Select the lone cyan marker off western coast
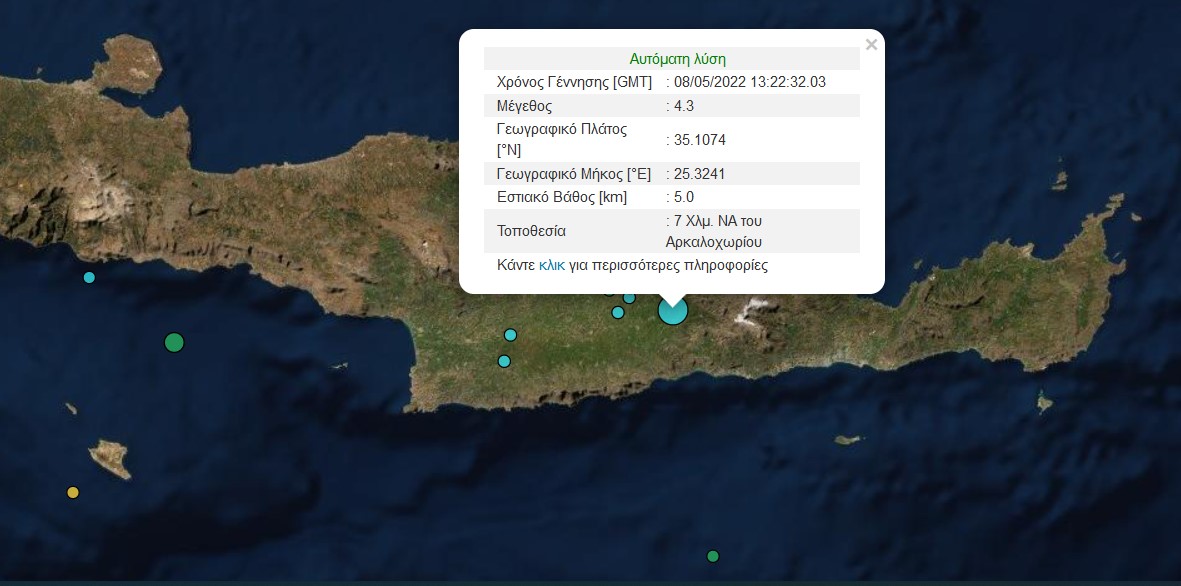The image size is (1181, 586). pos(89,277)
